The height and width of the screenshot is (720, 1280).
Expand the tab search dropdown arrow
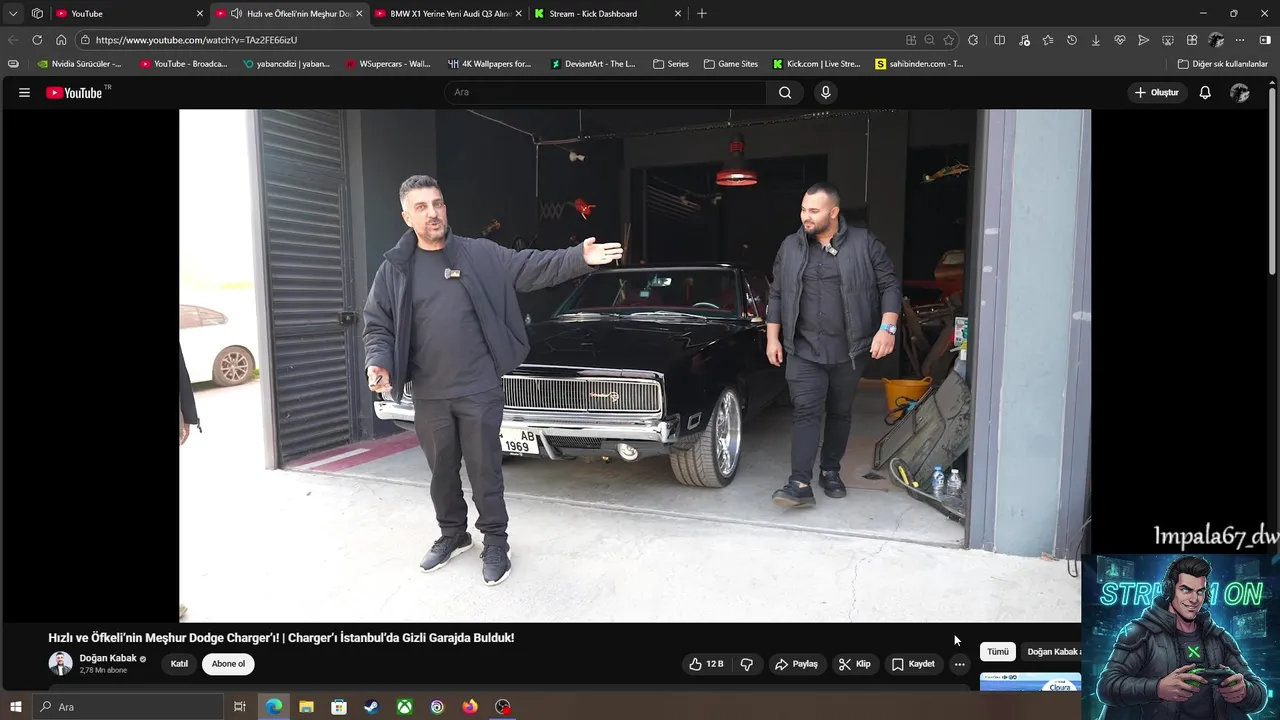pos(13,14)
